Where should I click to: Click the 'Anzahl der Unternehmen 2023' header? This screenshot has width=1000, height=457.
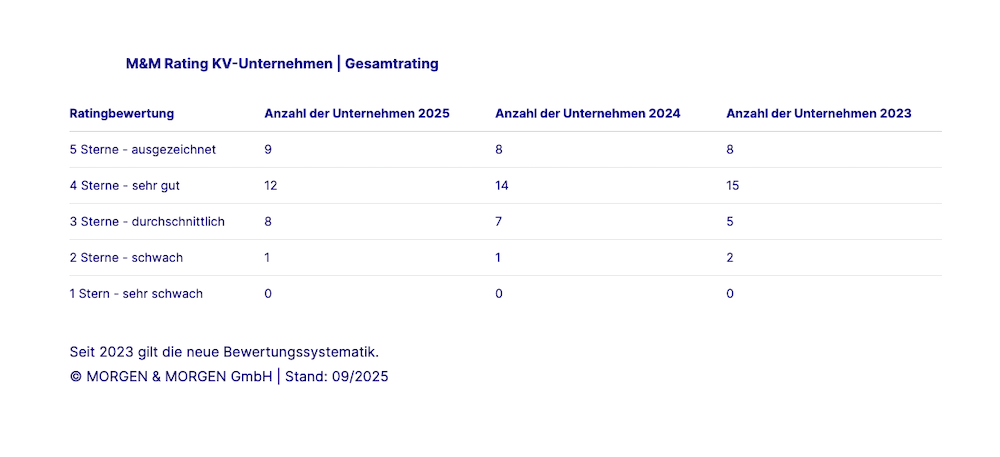click(x=819, y=114)
